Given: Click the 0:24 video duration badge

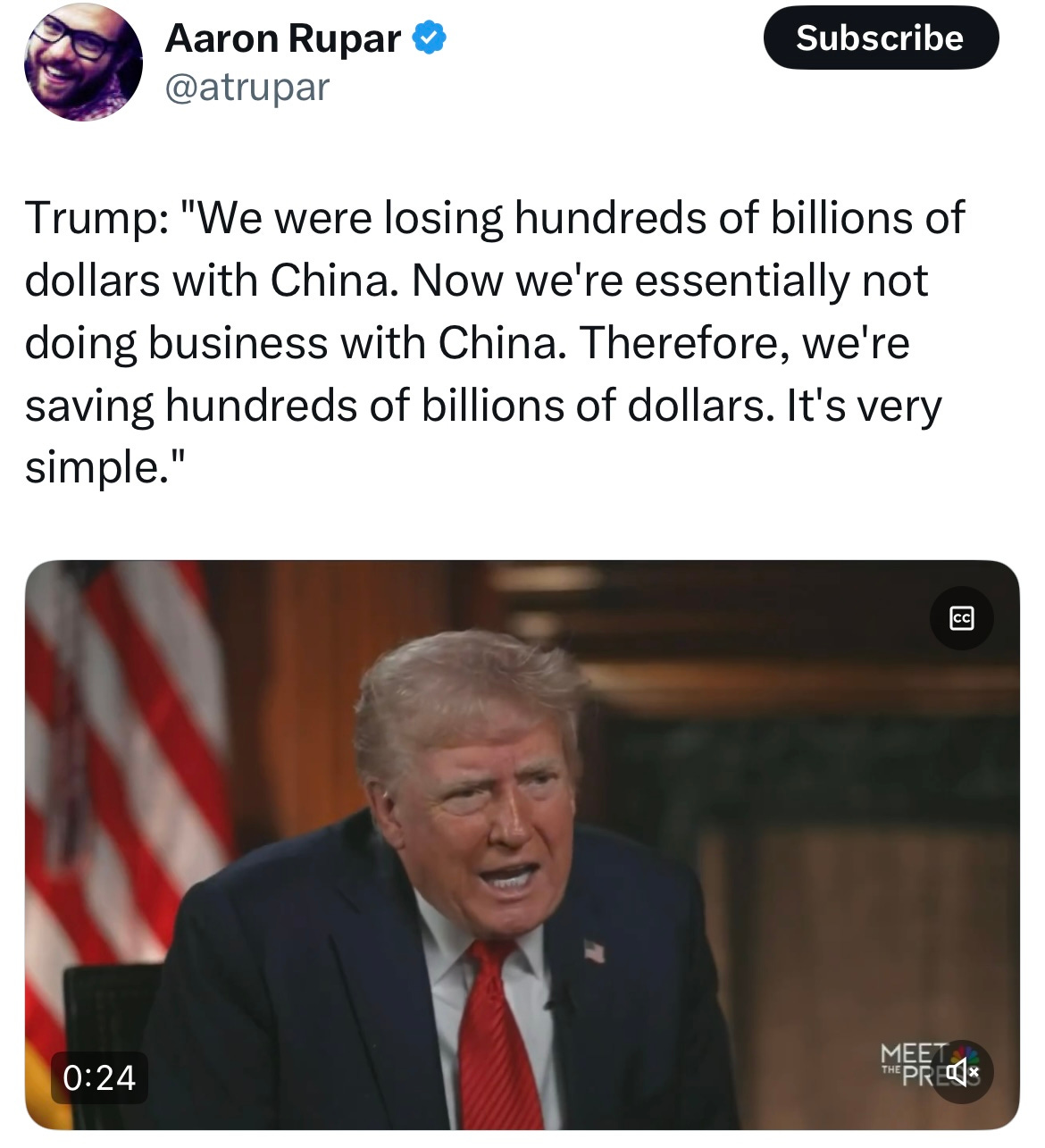Looking at the screenshot, I should 99,1077.
